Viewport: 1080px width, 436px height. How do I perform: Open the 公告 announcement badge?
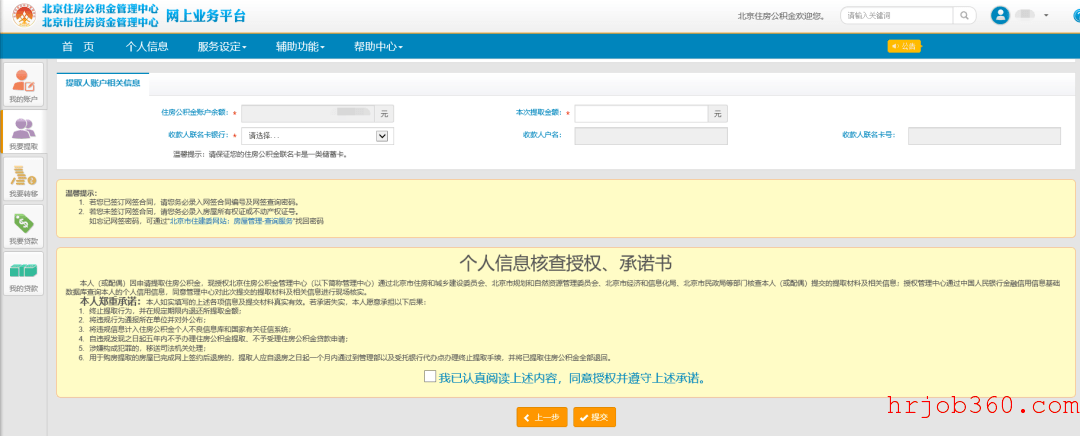point(904,46)
